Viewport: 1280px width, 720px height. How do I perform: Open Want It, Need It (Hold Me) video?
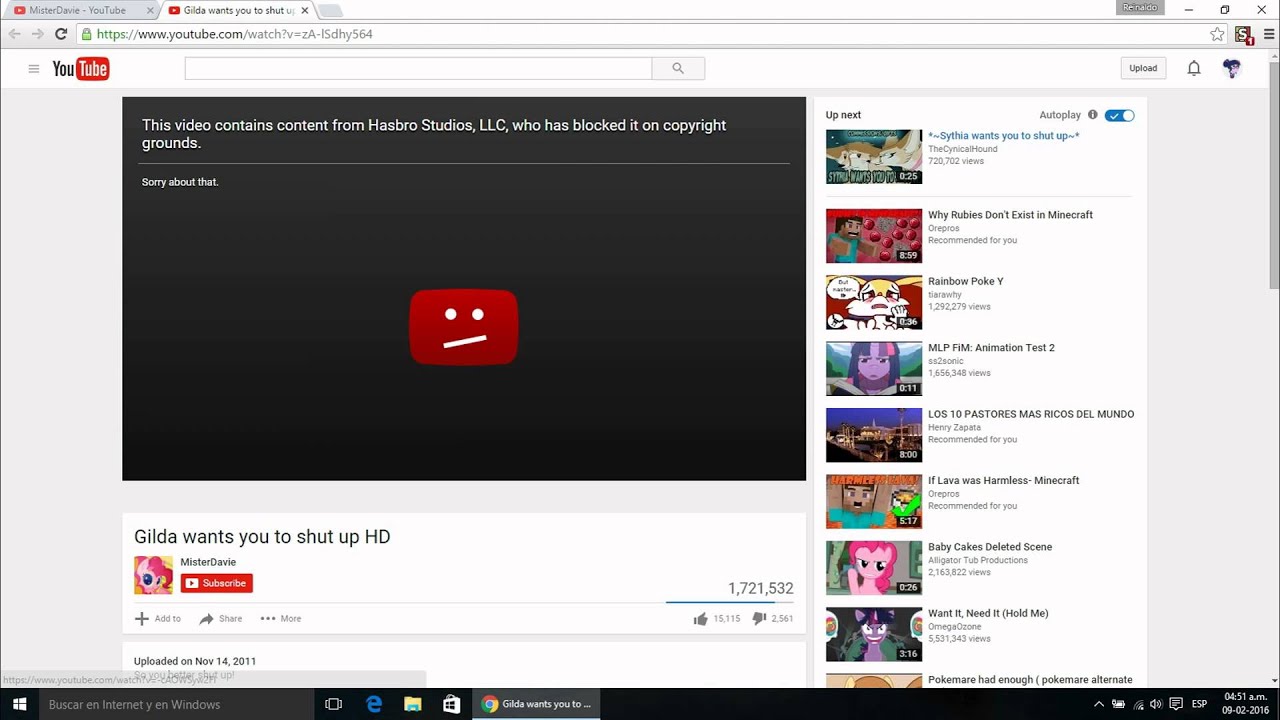(x=988, y=614)
